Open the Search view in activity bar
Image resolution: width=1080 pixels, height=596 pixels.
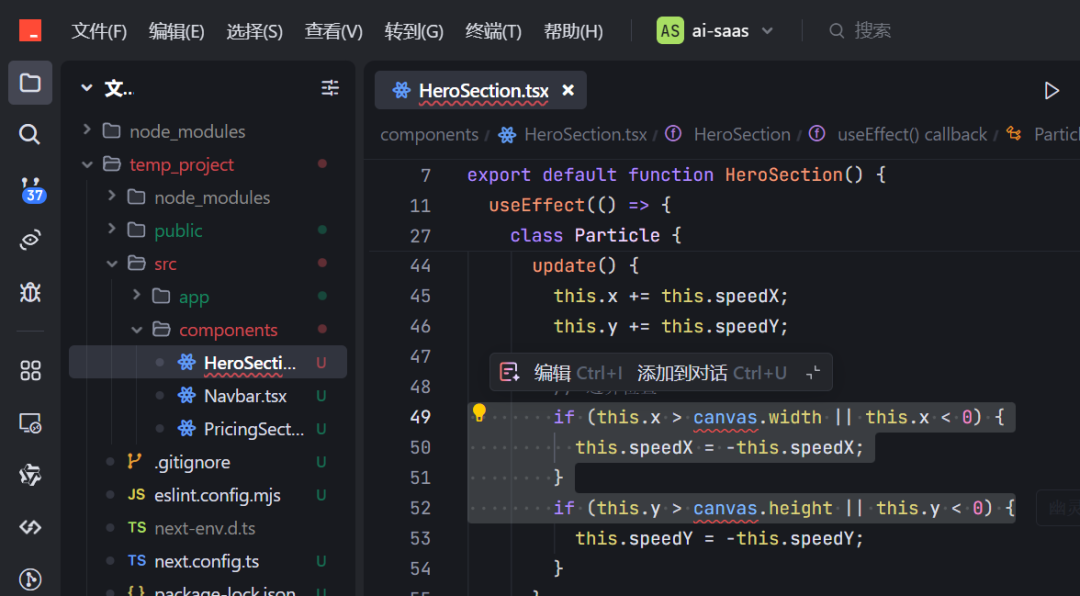coord(30,135)
